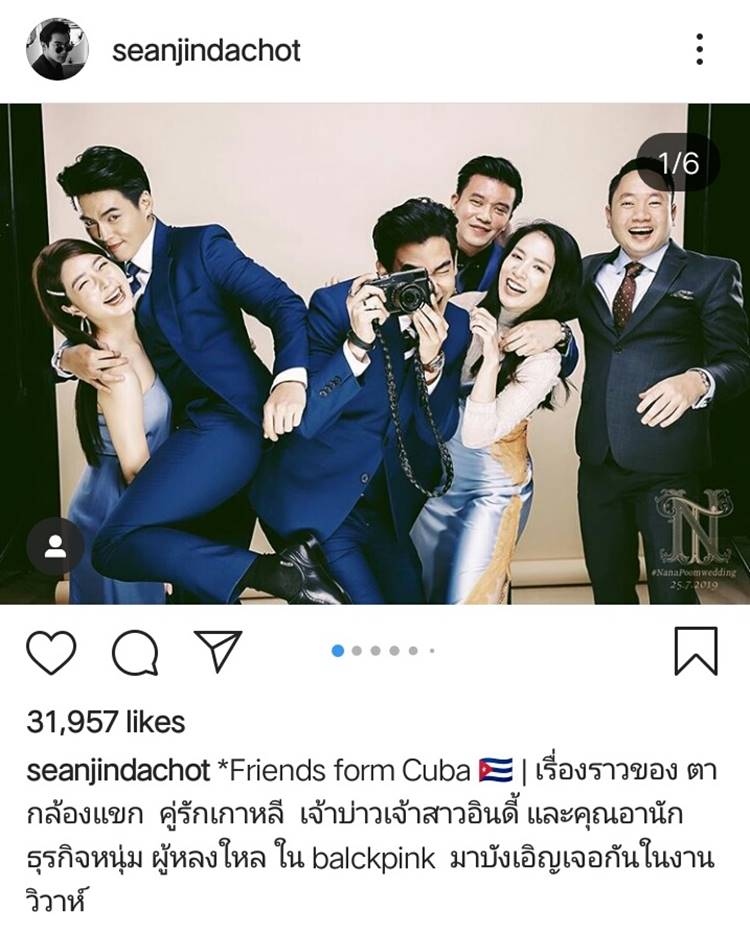750x928 pixels.
Task: Tap the 'balckpink' word in the caption
Action: pyautogui.click(x=374, y=860)
